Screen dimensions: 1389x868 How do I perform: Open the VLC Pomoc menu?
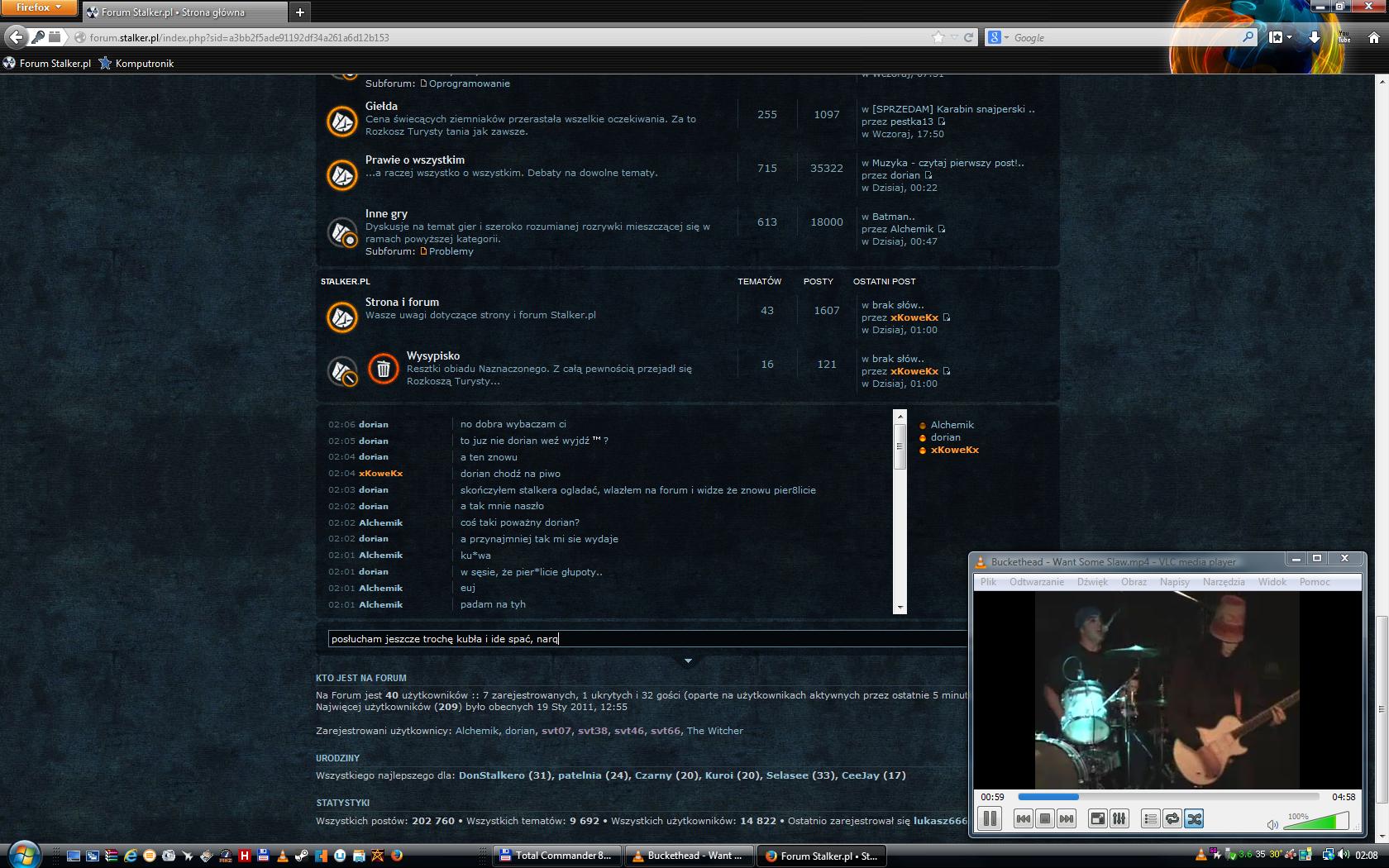point(1315,582)
